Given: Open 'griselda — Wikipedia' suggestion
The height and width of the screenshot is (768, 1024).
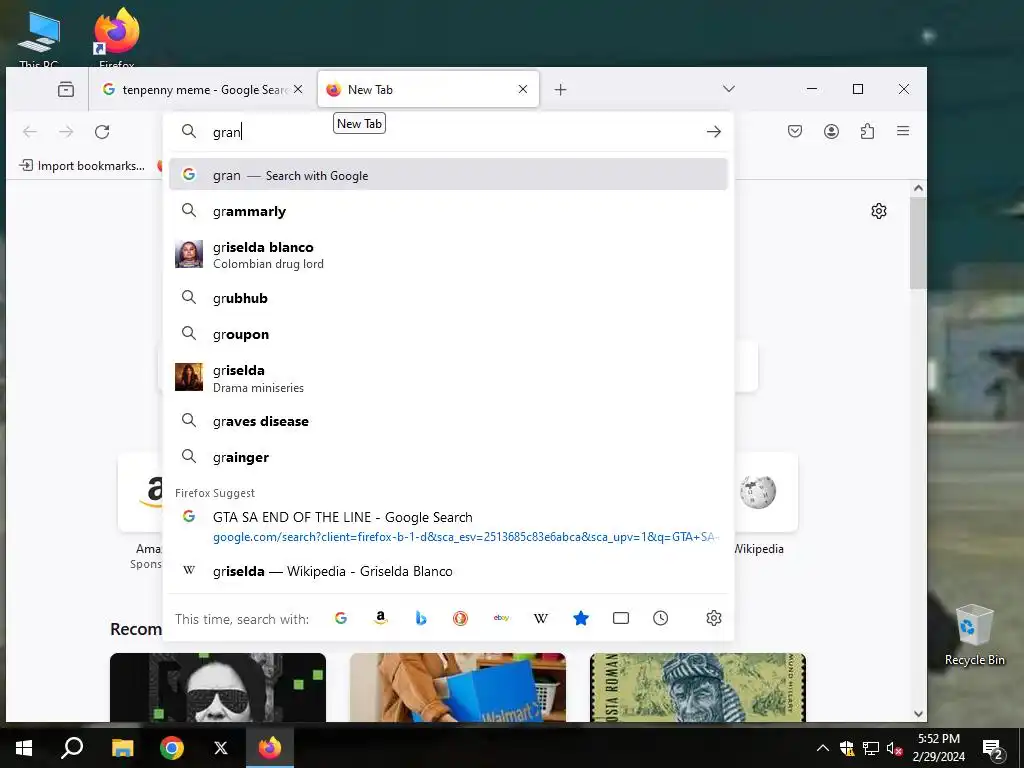Looking at the screenshot, I should click(448, 571).
